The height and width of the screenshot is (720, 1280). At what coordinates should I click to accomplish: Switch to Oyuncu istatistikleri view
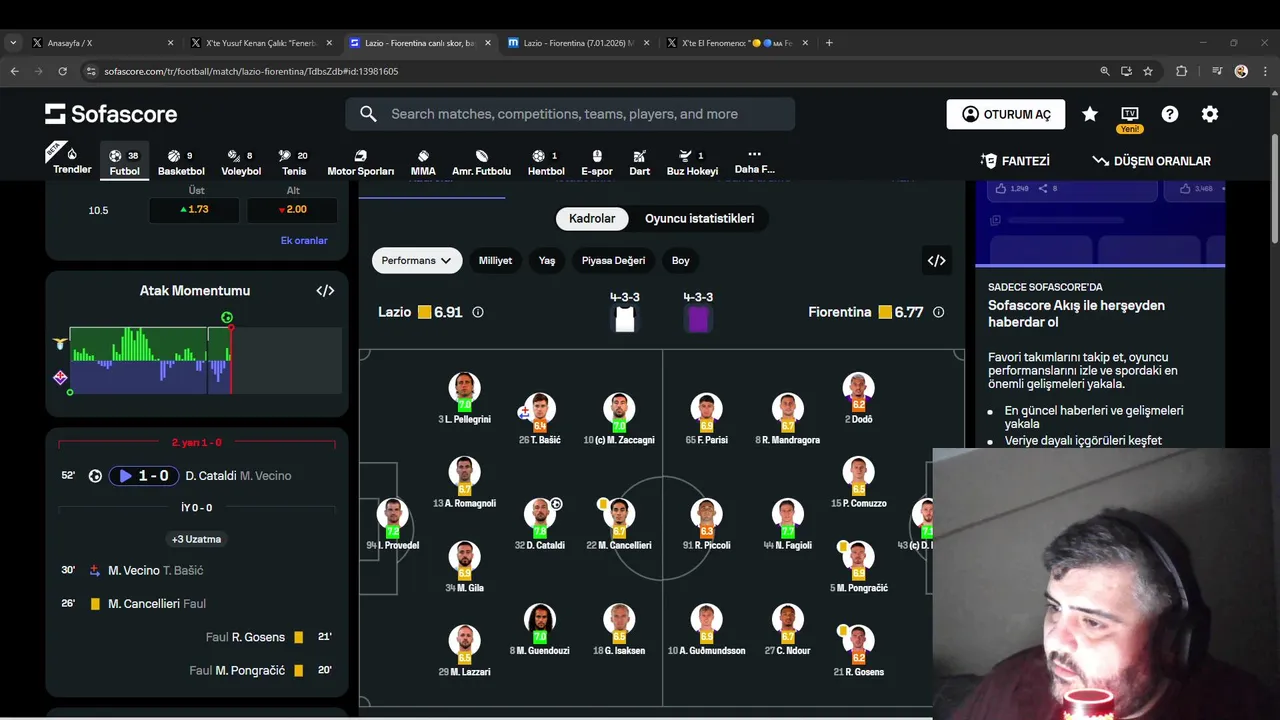tap(699, 218)
